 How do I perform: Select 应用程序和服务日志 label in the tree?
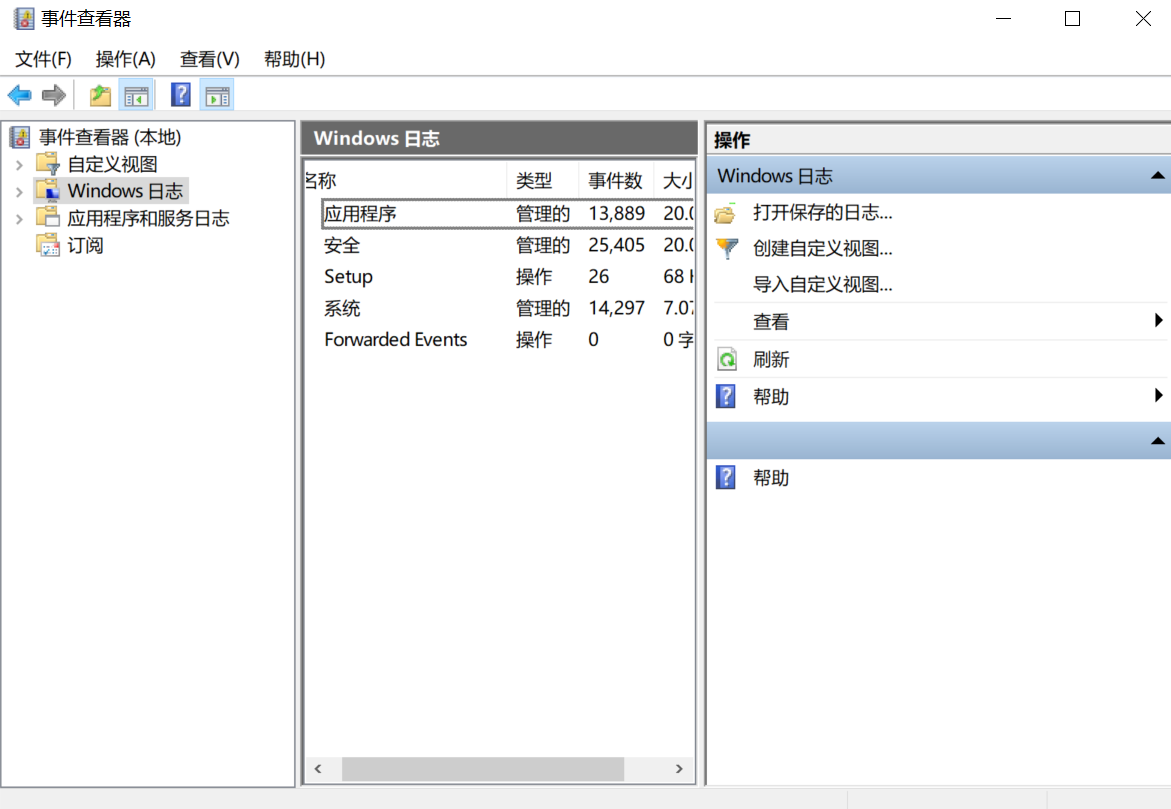[148, 218]
